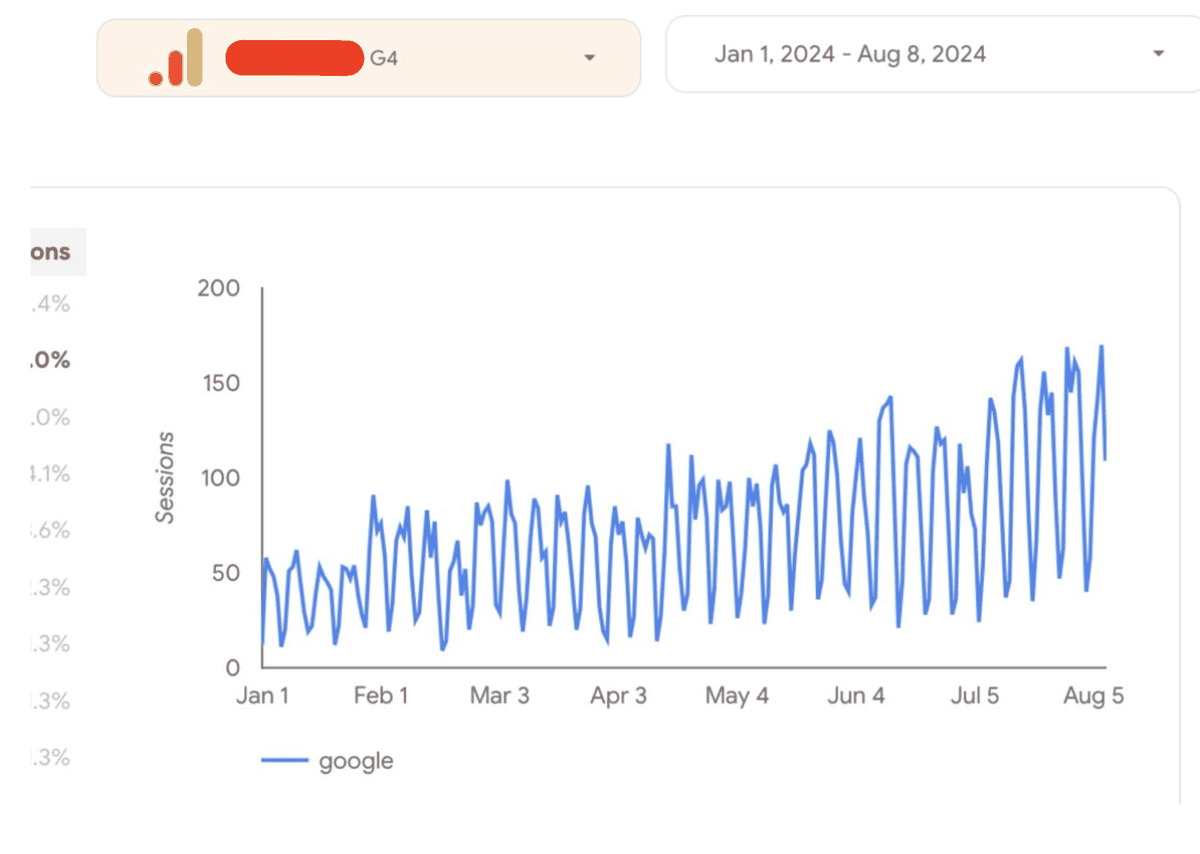The height and width of the screenshot is (854, 1200).
Task: Click the 200 y-axis label
Action: (x=220, y=288)
